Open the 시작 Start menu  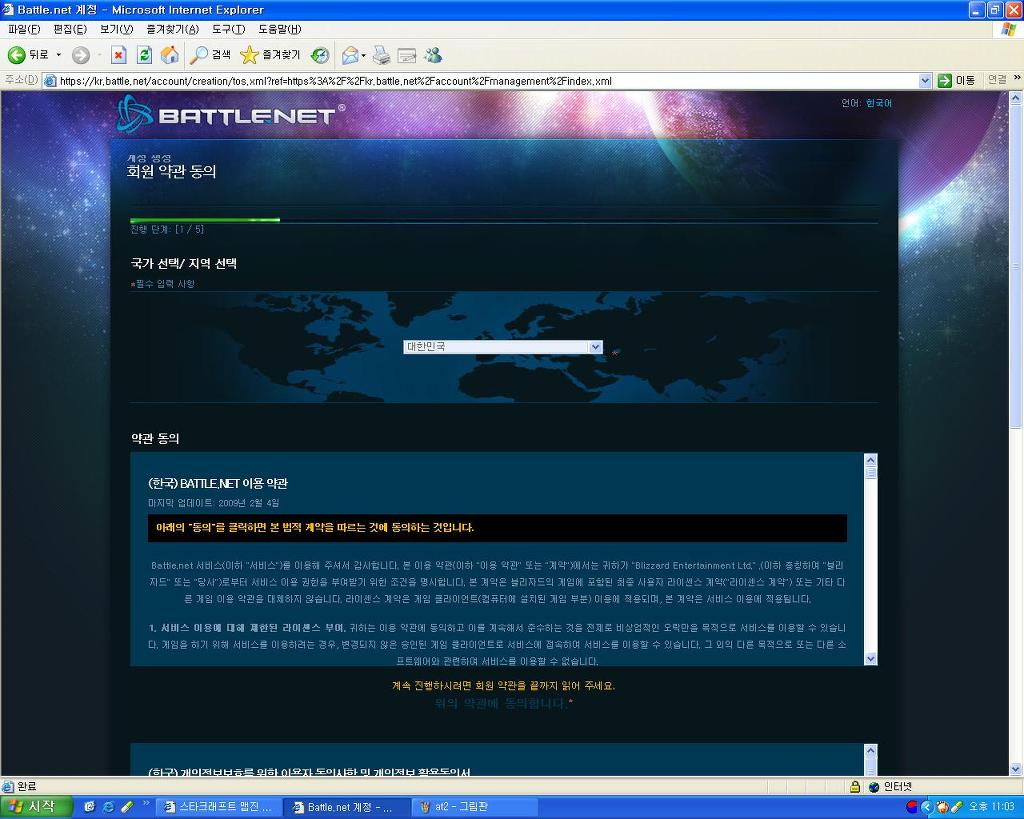click(x=35, y=807)
